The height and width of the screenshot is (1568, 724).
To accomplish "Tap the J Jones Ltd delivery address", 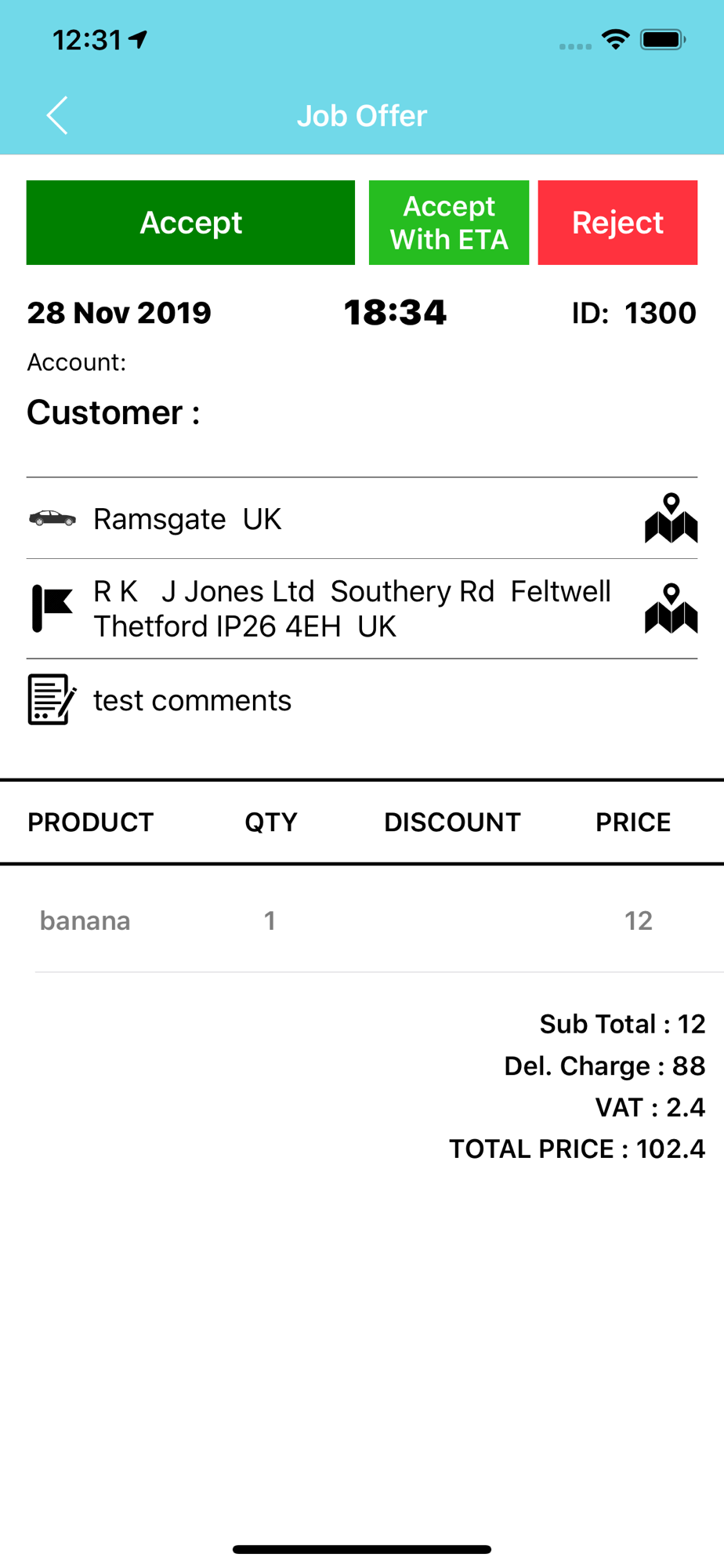I will pos(352,609).
